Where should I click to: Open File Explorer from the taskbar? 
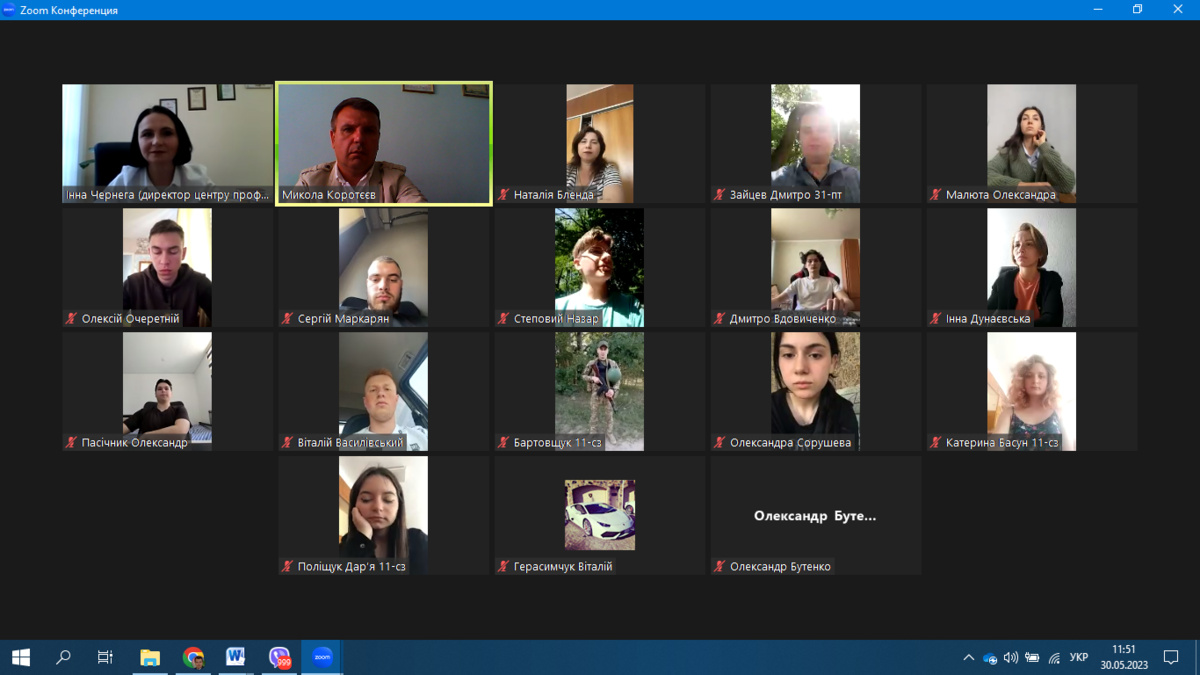(150, 657)
